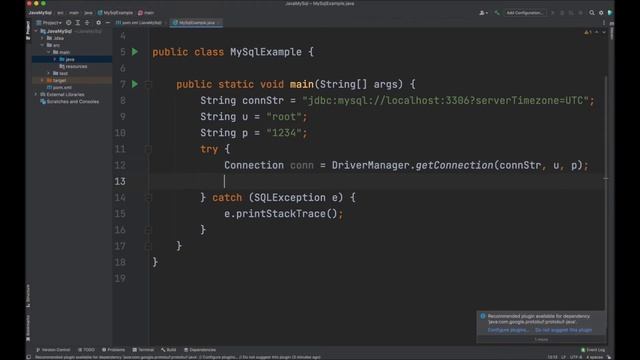Open Search Everywhere magnifier

591,13
